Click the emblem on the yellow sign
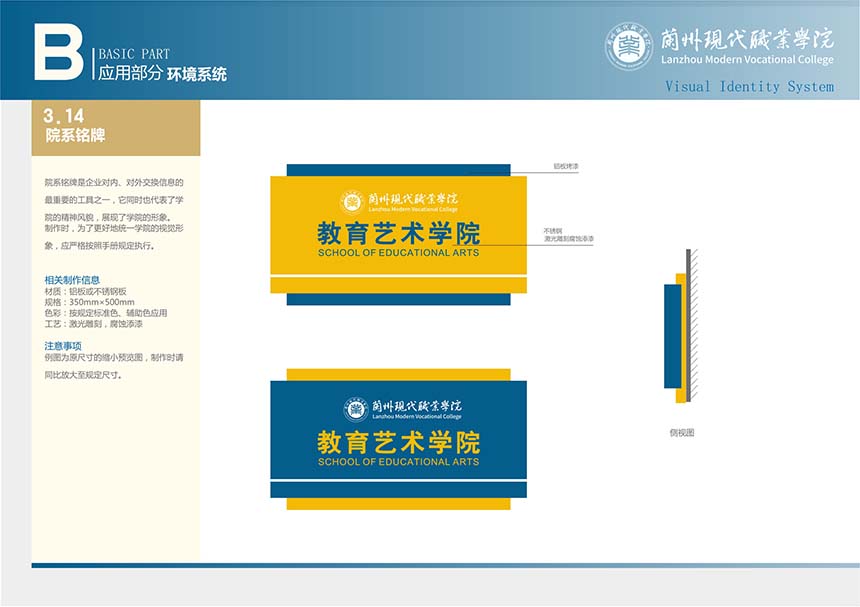Image resolution: width=860 pixels, height=607 pixels. pos(352,202)
